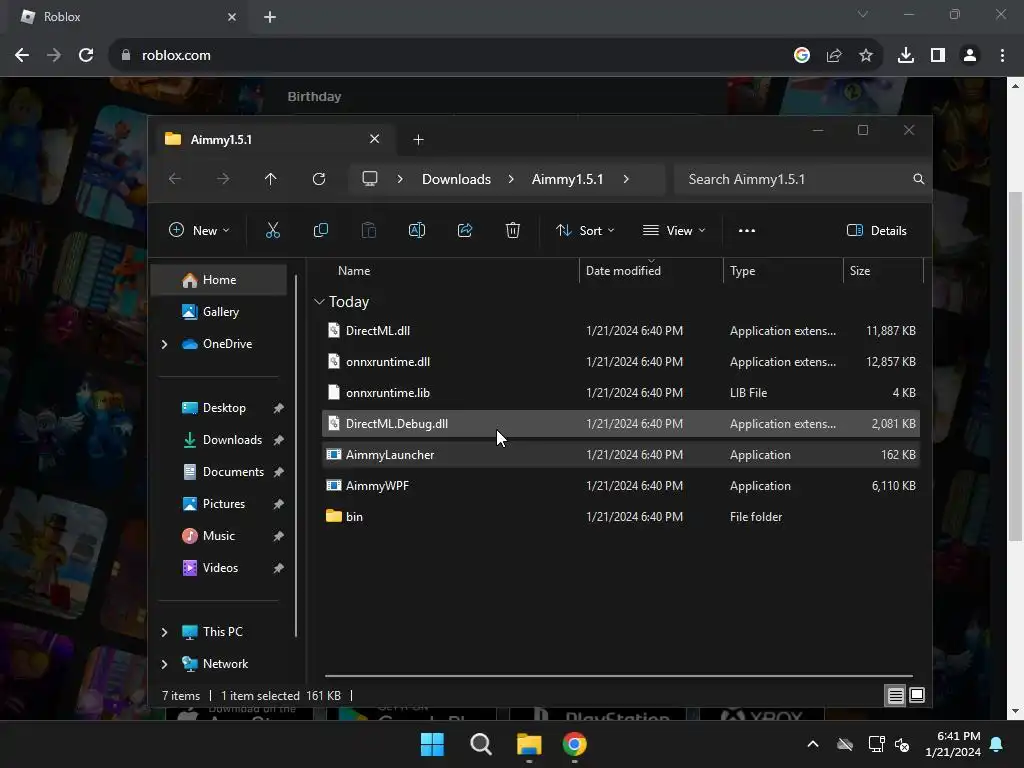
Task: Add a new Explorer tab
Action: 419,139
